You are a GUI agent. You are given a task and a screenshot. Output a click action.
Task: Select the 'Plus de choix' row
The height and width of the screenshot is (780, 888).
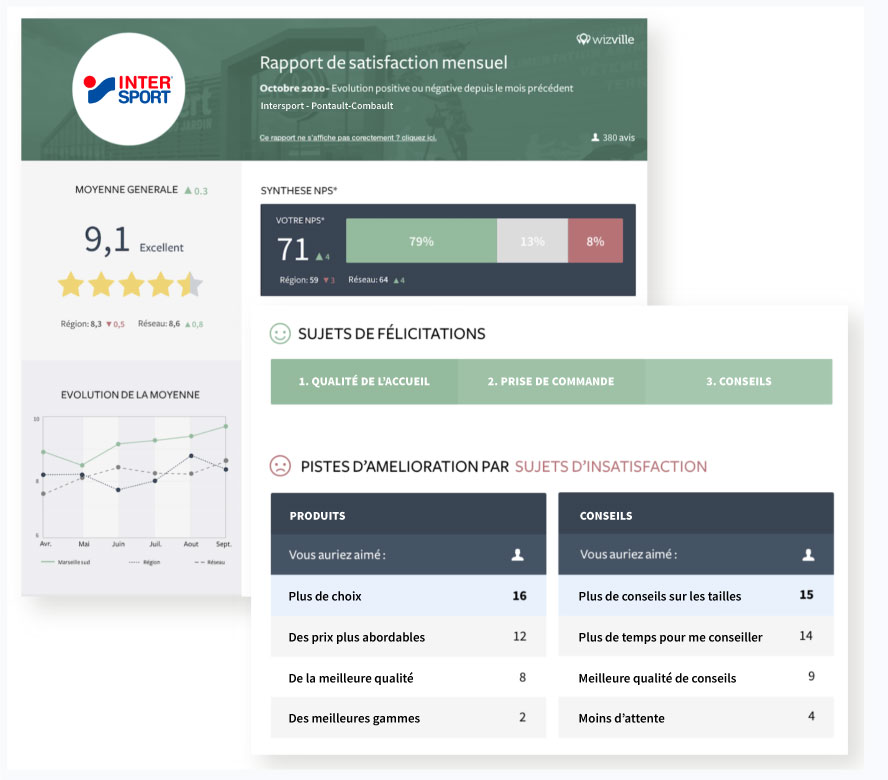tap(408, 596)
